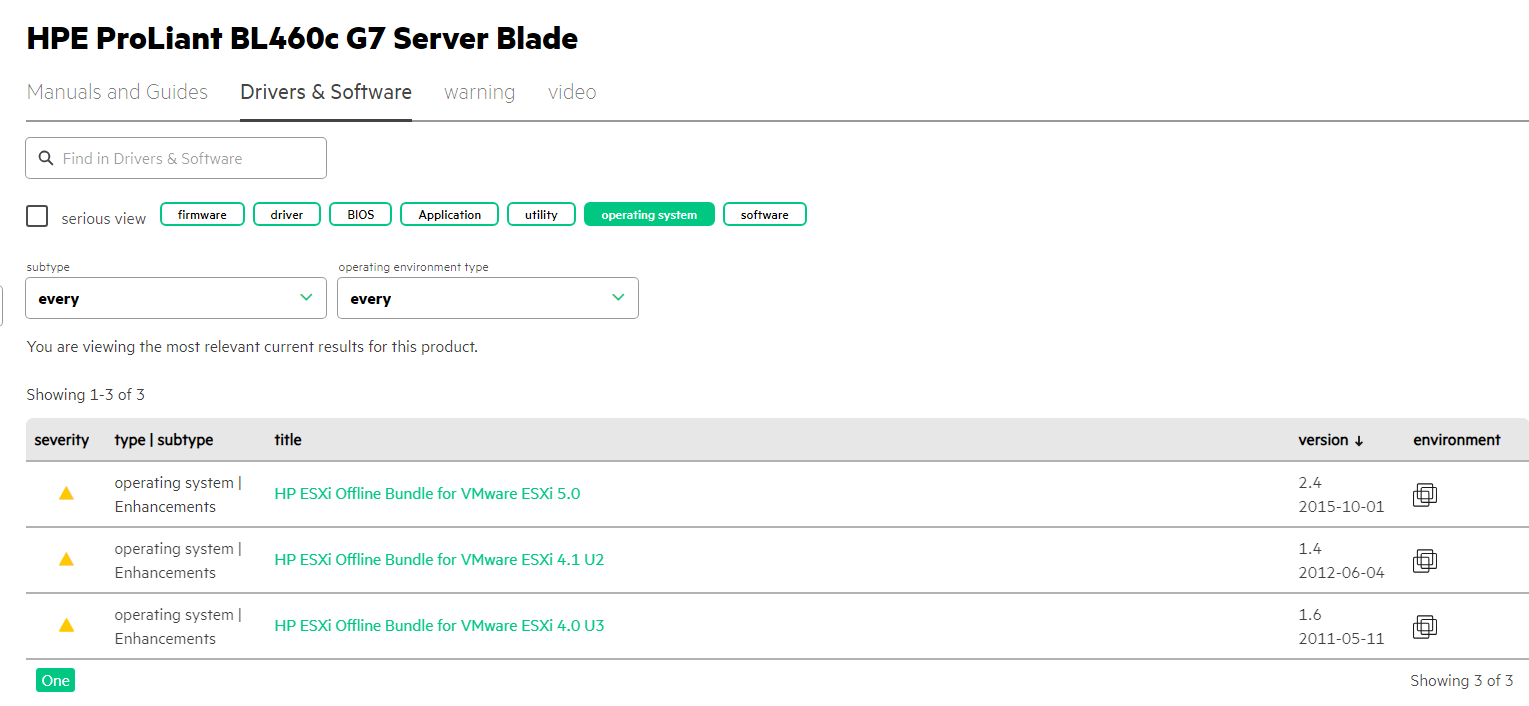Toggle the BIOS filter chip
The height and width of the screenshot is (706, 1529).
361,214
